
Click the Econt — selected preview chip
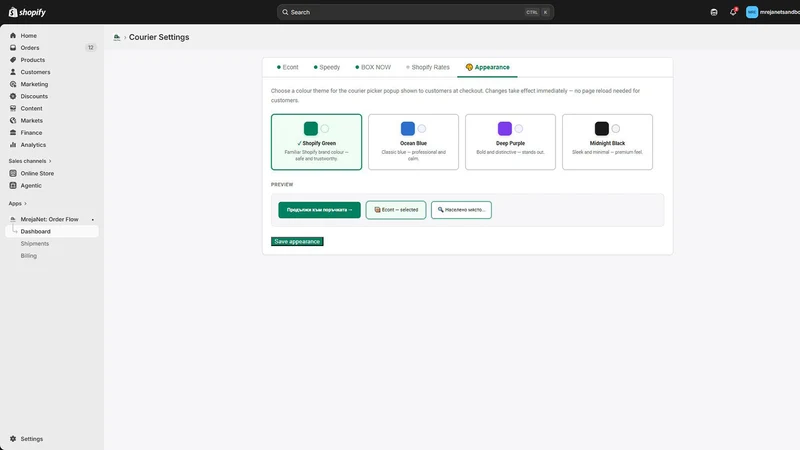pyautogui.click(x=396, y=210)
